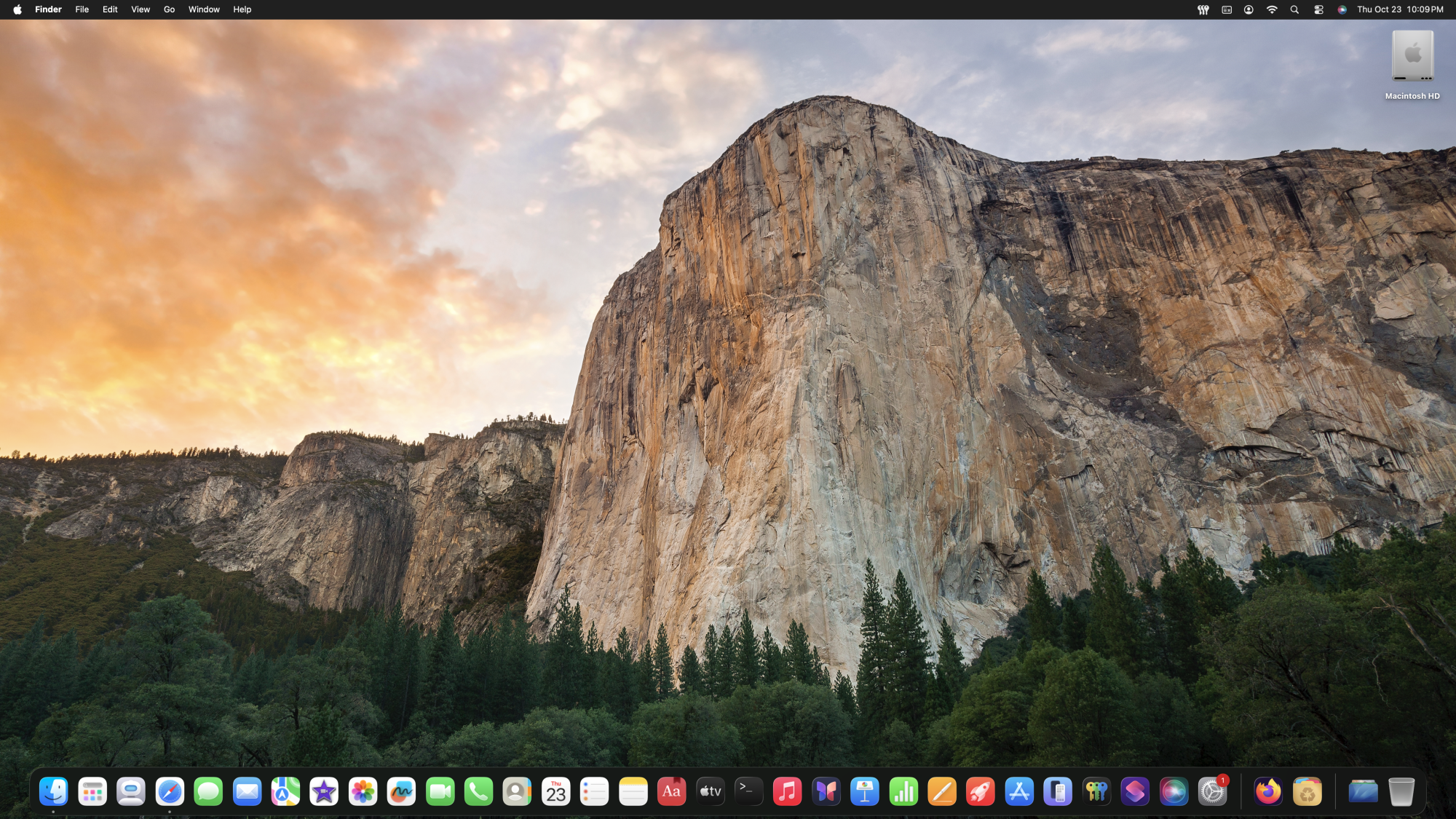Open Launchpad from the Dock
The image size is (1456, 819).
[92, 791]
